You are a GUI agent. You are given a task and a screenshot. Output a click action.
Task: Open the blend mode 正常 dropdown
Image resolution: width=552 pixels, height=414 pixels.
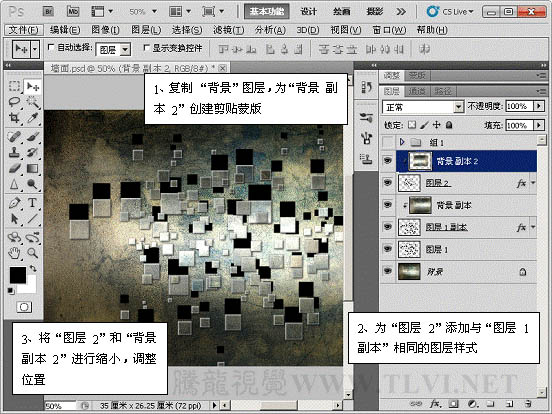[423, 107]
